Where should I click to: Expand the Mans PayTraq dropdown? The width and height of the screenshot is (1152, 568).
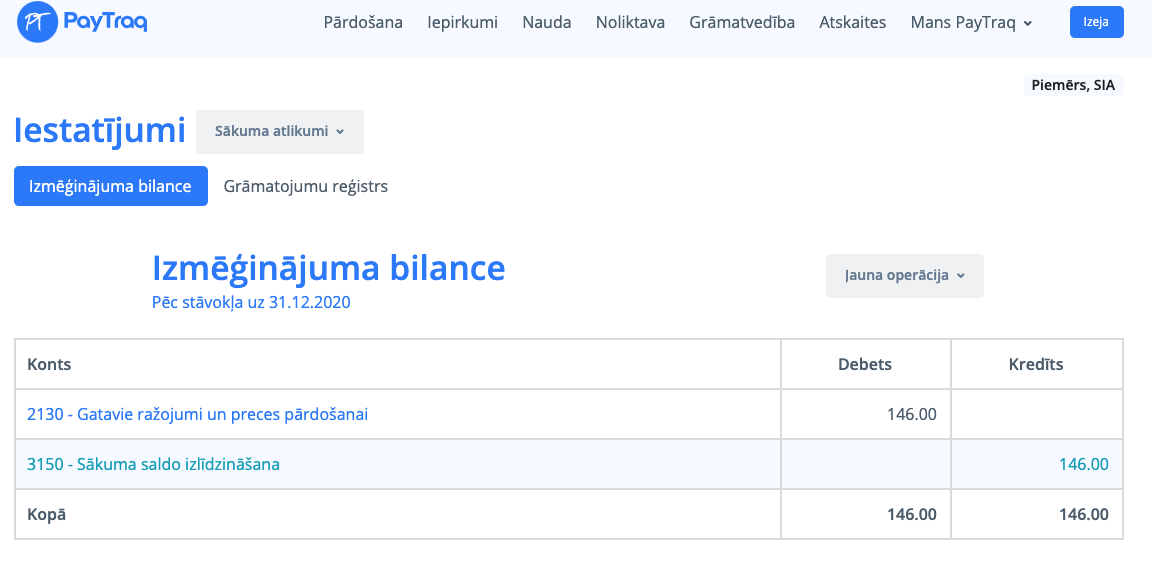(x=971, y=22)
